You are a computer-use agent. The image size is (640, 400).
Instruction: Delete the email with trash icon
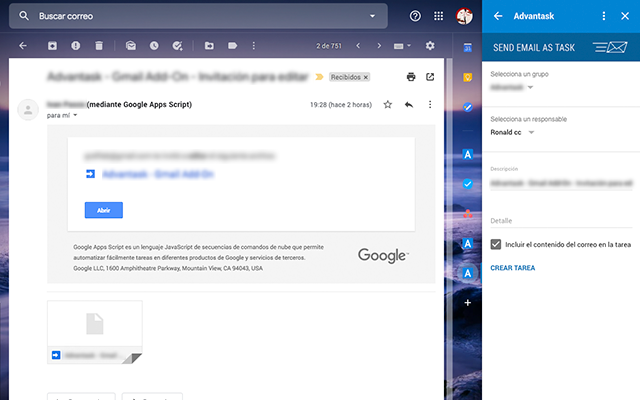click(99, 46)
